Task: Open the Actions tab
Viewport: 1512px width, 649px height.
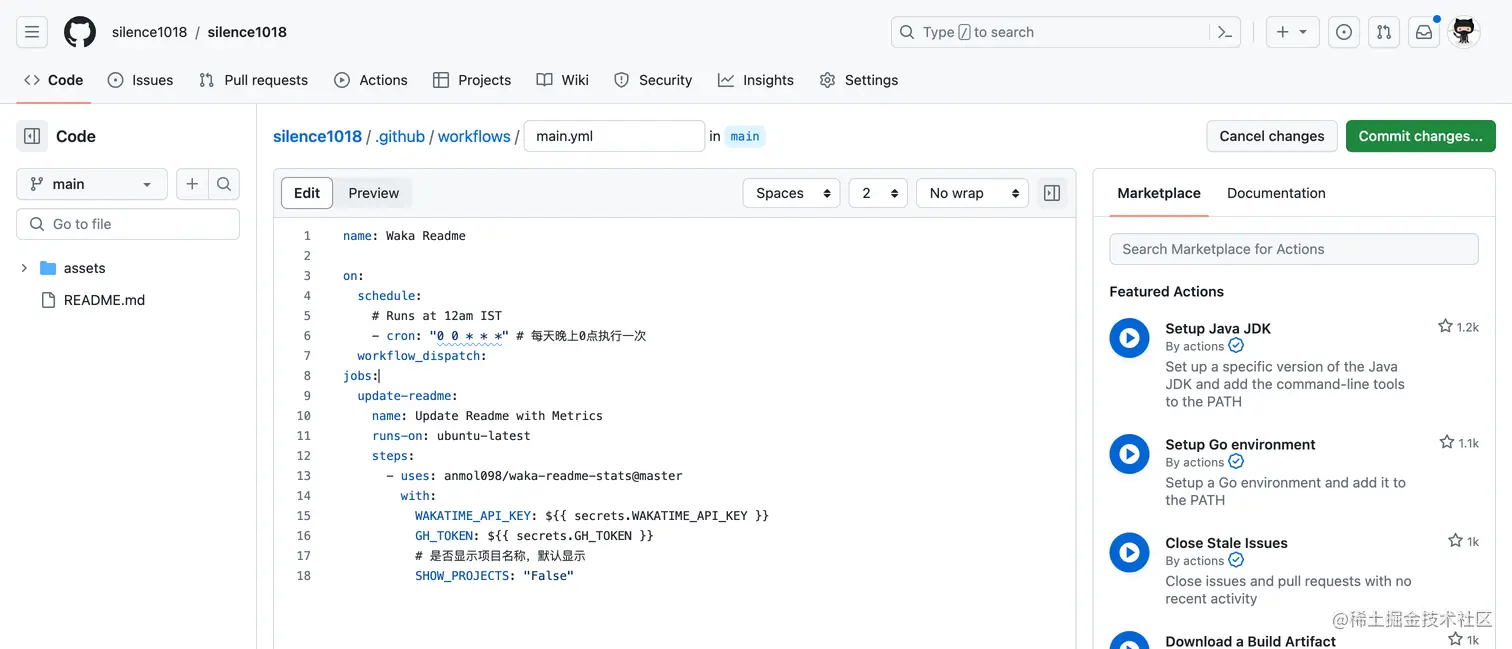Action: [371, 80]
